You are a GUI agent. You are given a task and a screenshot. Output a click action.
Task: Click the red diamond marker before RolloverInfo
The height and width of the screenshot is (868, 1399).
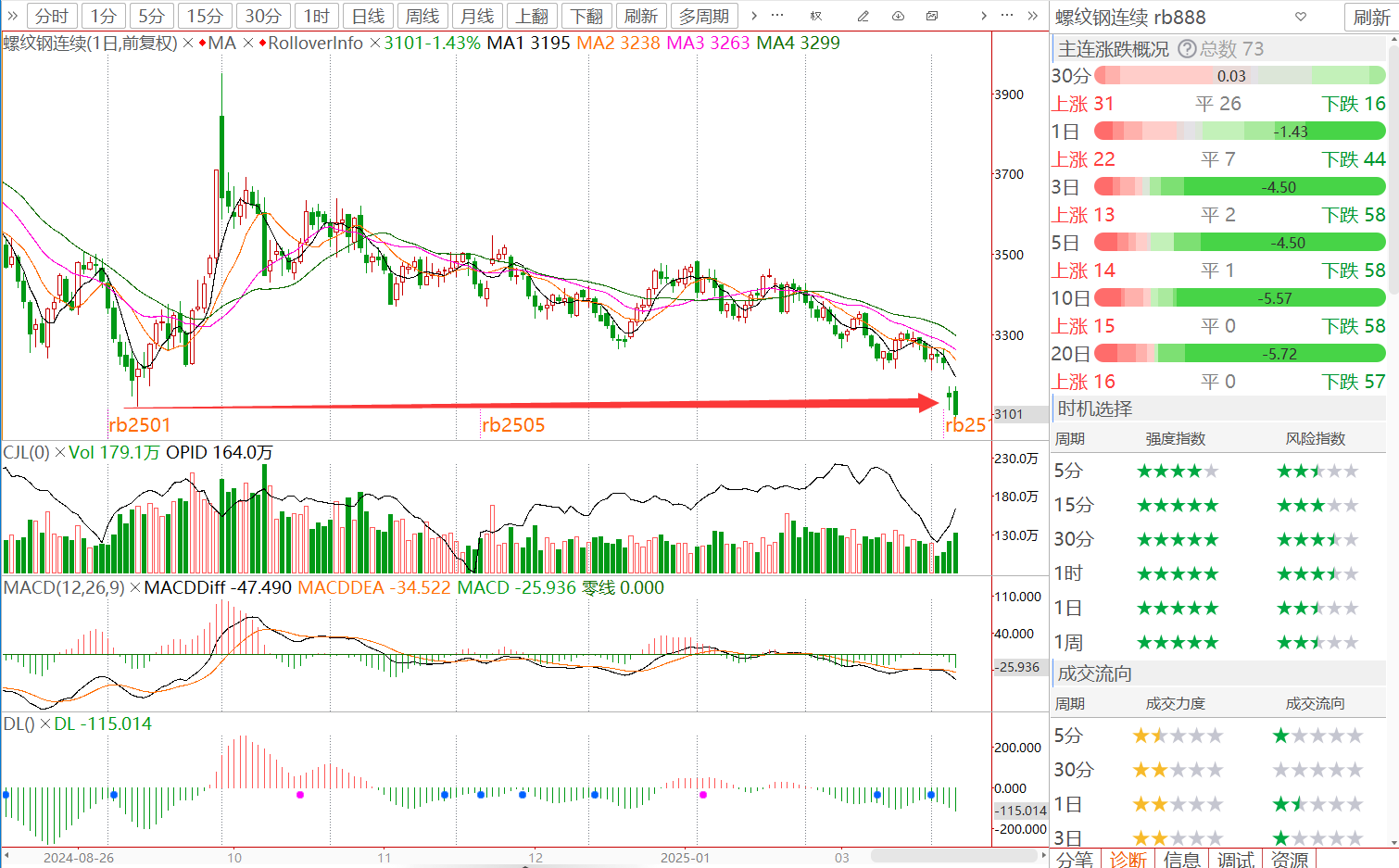pos(262,43)
